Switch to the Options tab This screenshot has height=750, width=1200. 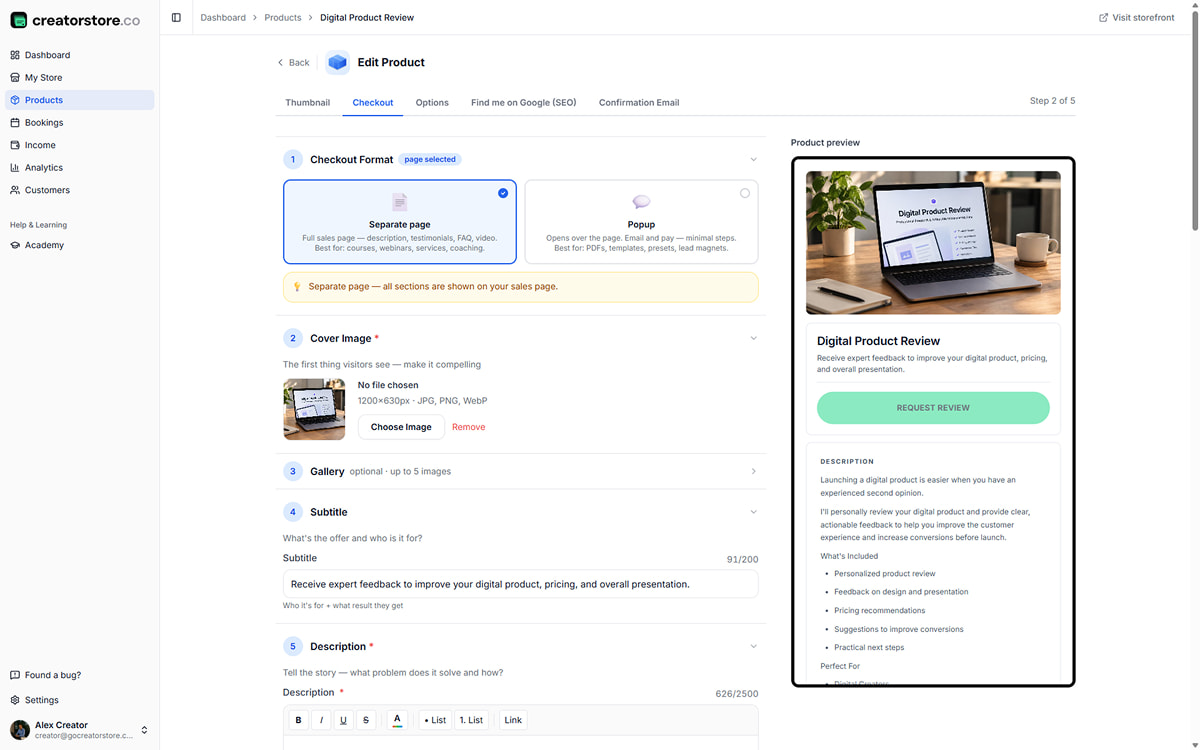[x=432, y=102]
